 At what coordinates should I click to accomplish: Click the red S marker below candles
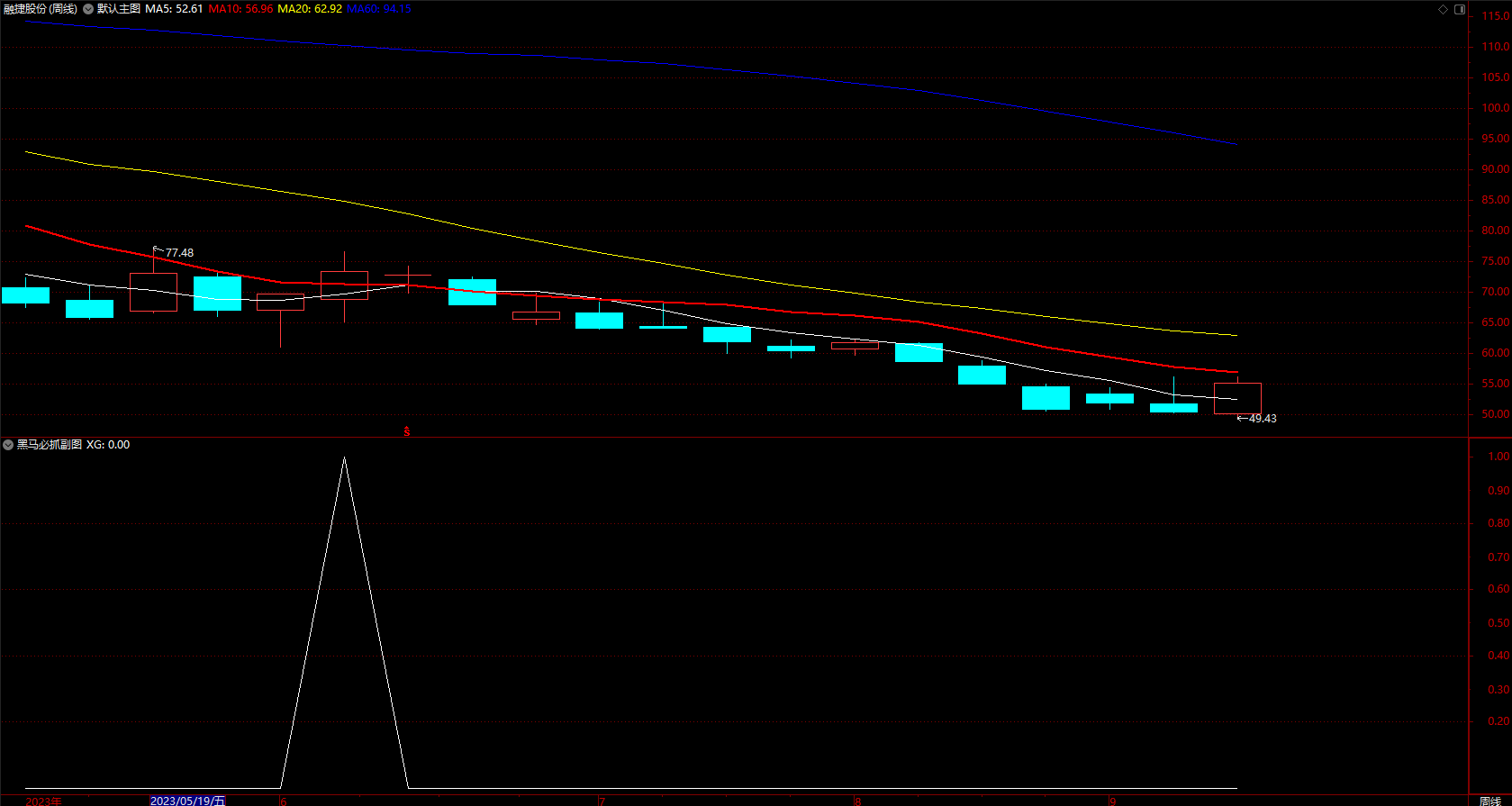point(407,431)
